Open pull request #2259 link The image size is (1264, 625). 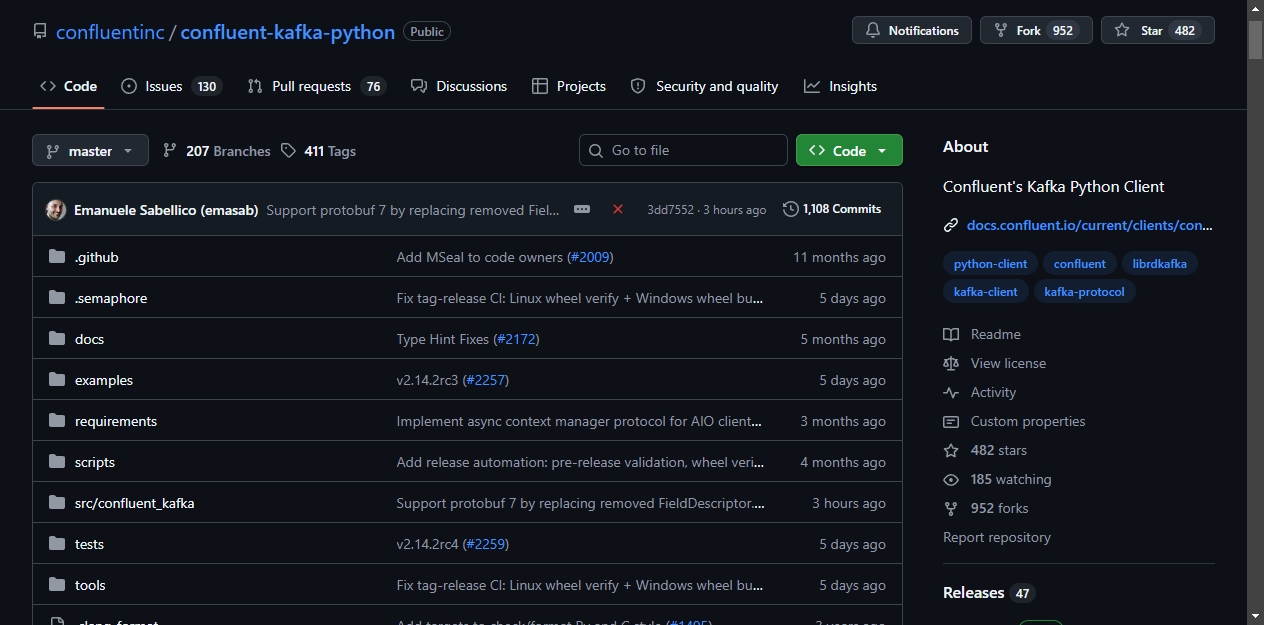[486, 544]
